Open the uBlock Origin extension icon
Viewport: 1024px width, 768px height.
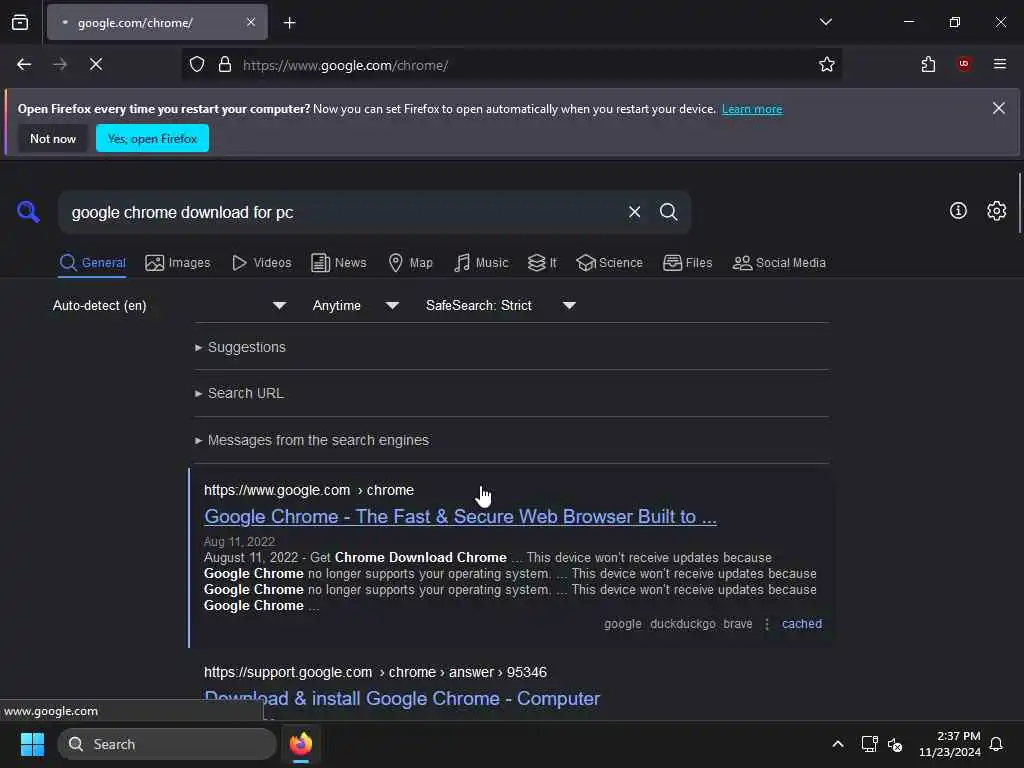point(964,63)
